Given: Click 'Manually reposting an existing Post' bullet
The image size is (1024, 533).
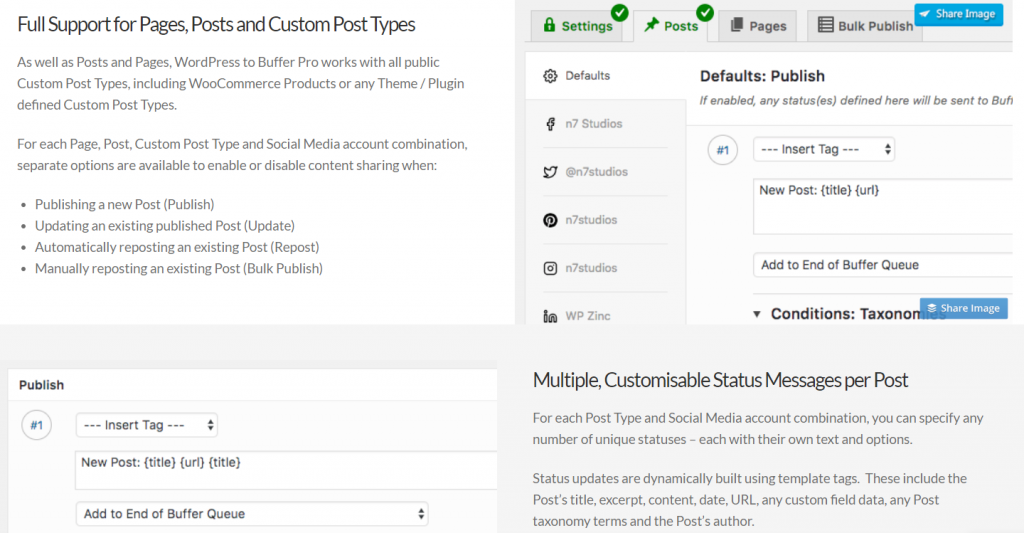Looking at the screenshot, I should pos(179,268).
